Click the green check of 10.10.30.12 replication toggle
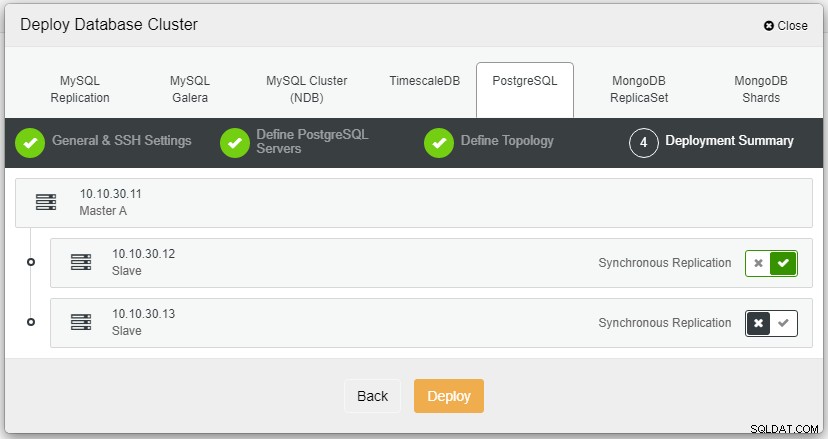Image resolution: width=828 pixels, height=439 pixels. (x=783, y=263)
